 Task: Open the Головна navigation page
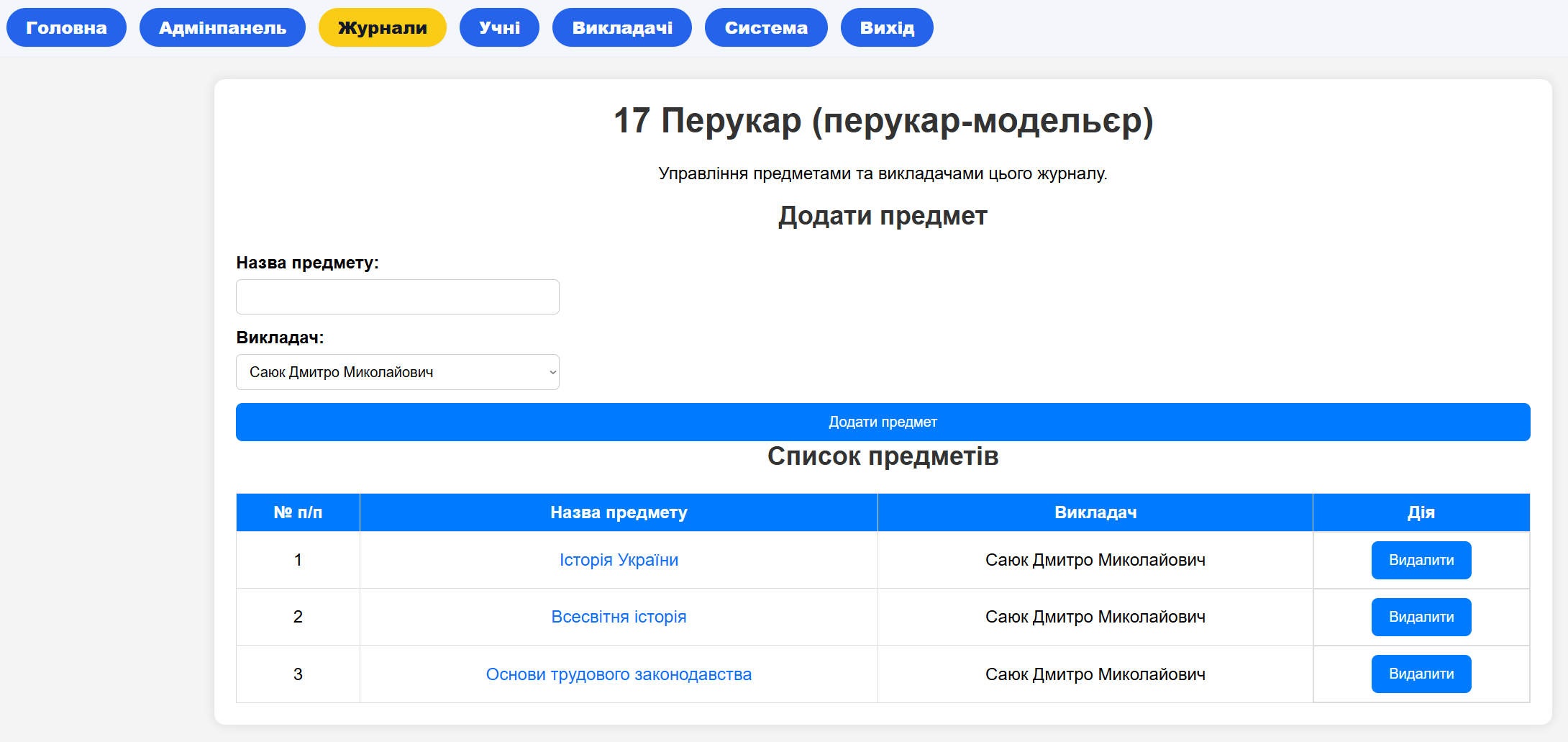tap(65, 27)
